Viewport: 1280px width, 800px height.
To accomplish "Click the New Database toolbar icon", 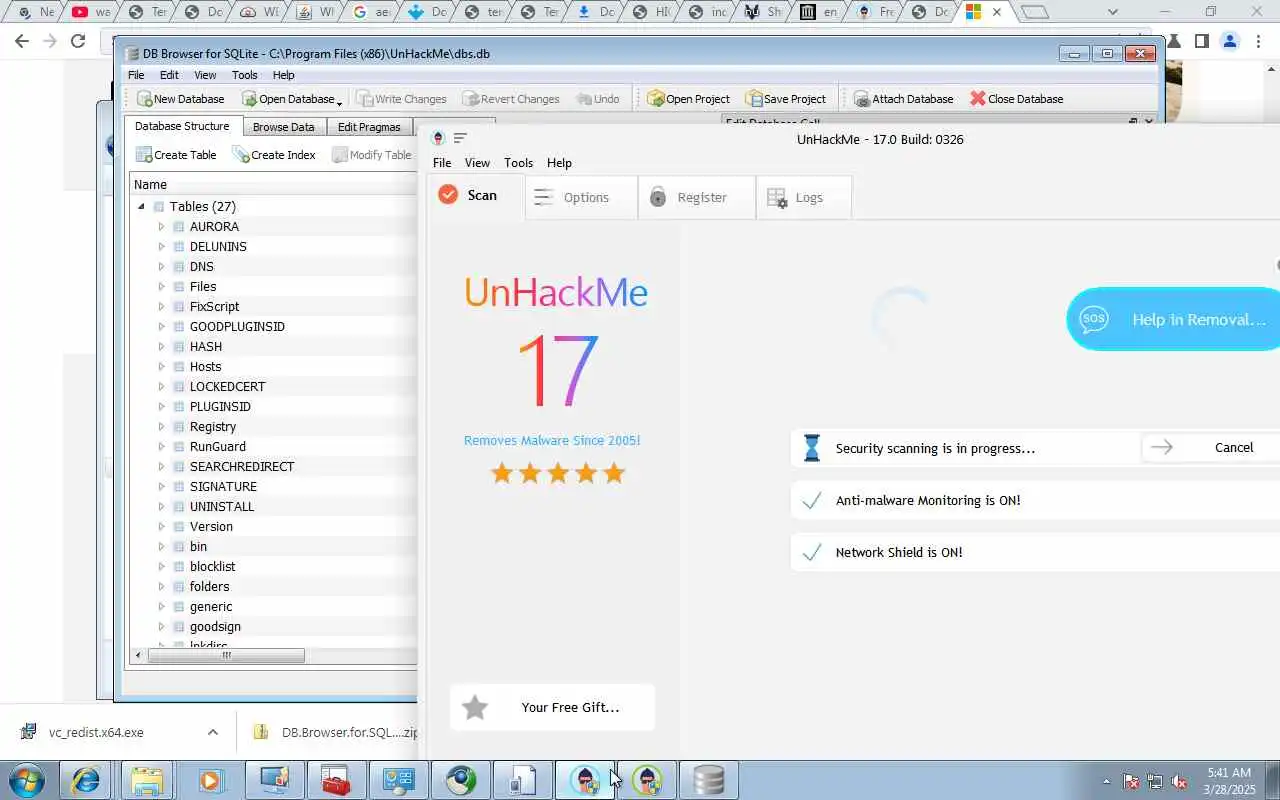I will coord(180,99).
